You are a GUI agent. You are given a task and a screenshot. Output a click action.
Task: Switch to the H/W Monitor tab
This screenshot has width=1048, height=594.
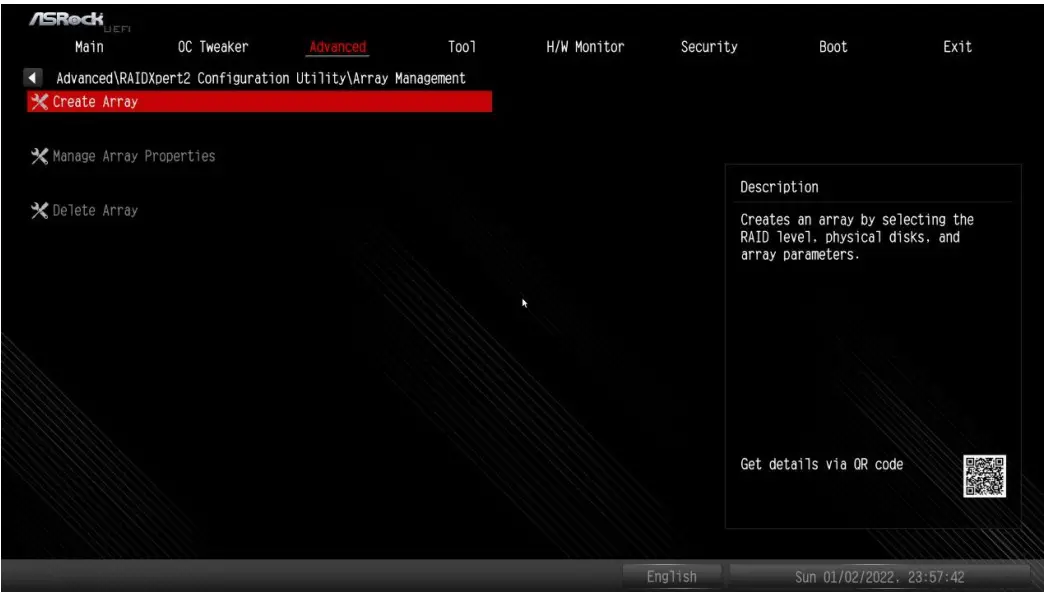click(x=583, y=46)
